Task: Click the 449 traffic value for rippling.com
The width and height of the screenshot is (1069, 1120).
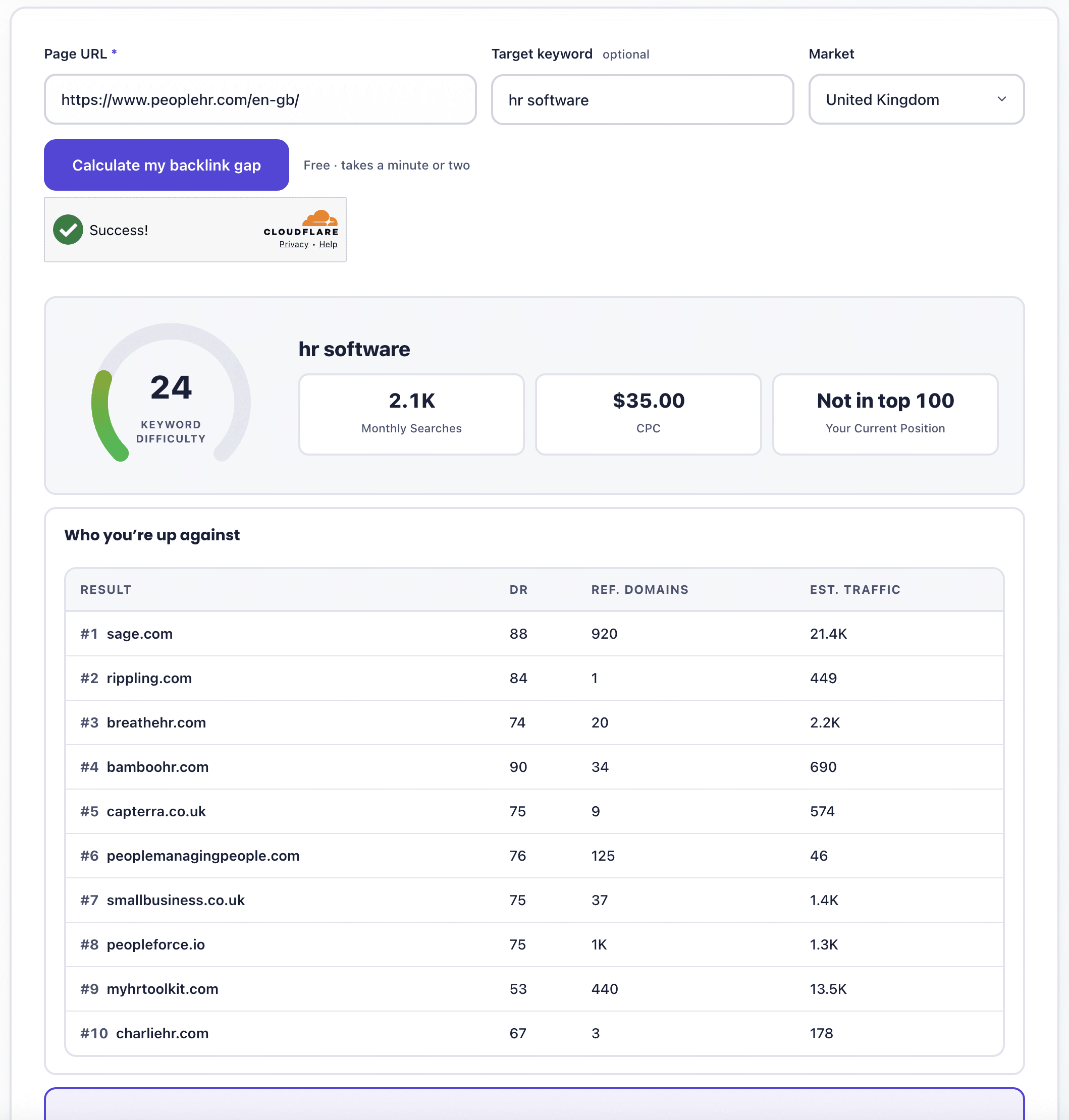Action: [x=823, y=678]
